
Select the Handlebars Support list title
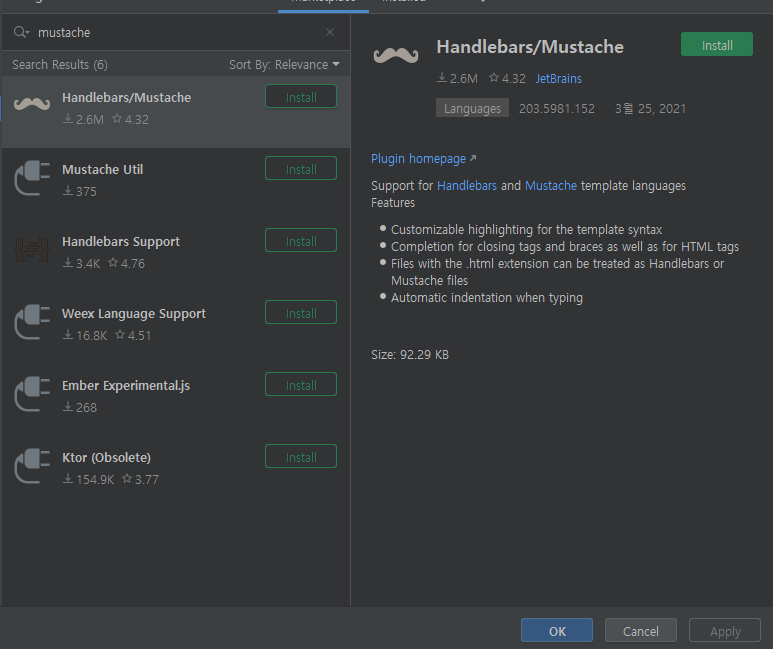click(121, 242)
